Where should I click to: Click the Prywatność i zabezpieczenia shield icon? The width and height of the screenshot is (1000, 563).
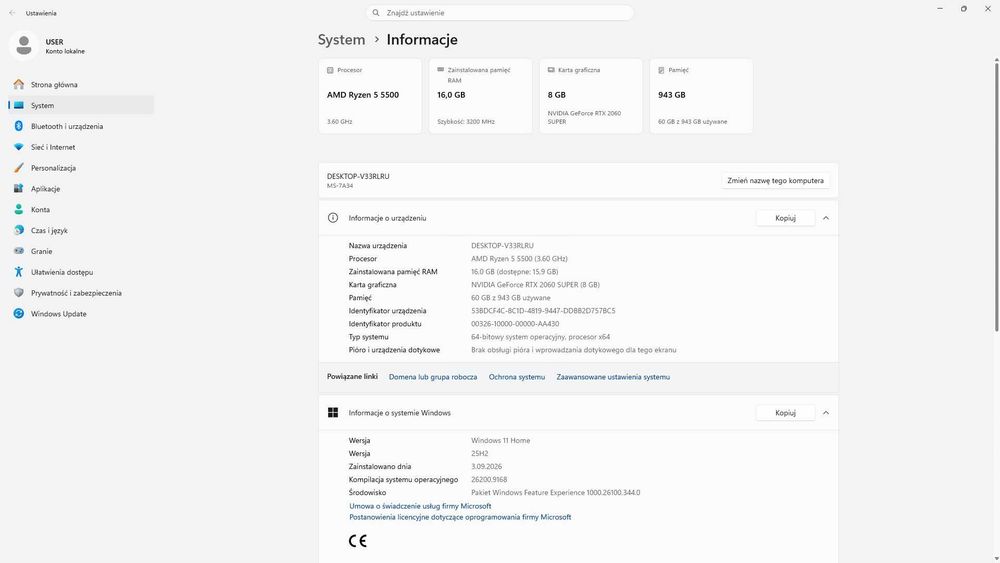(18, 293)
